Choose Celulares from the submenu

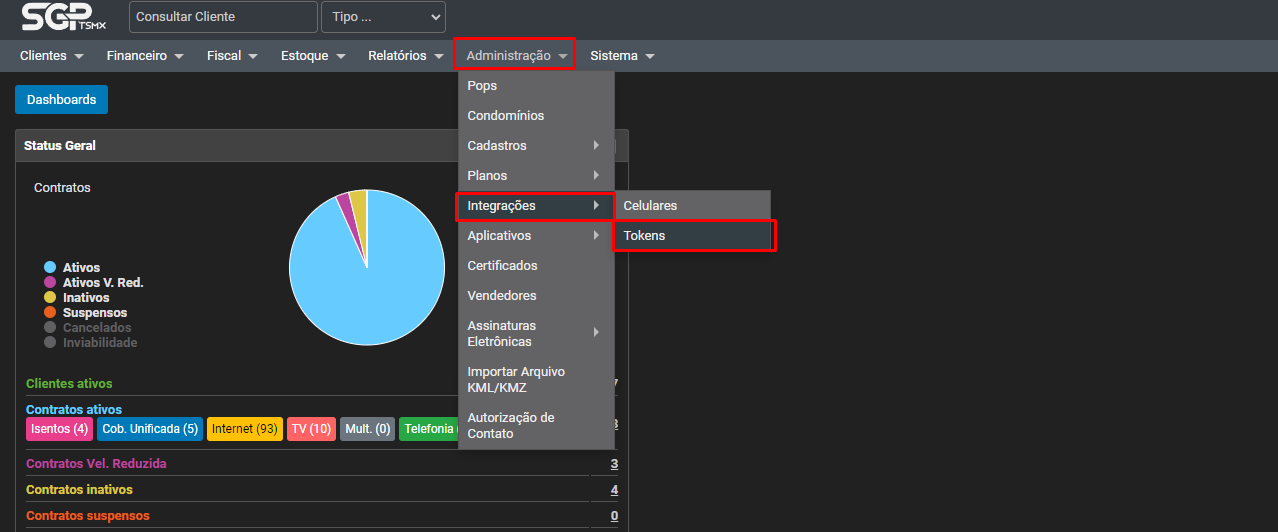(693, 206)
